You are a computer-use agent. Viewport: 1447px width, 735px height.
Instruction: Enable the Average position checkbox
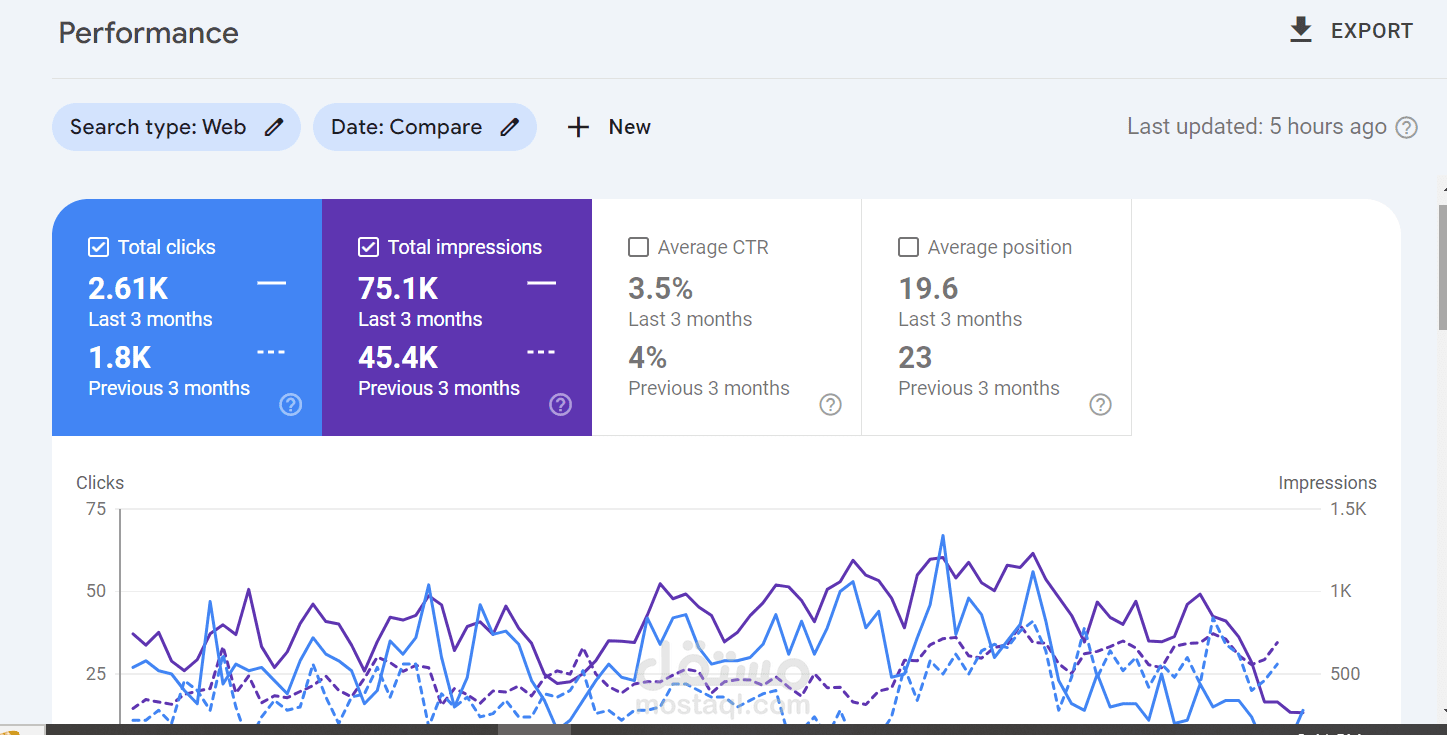908,247
